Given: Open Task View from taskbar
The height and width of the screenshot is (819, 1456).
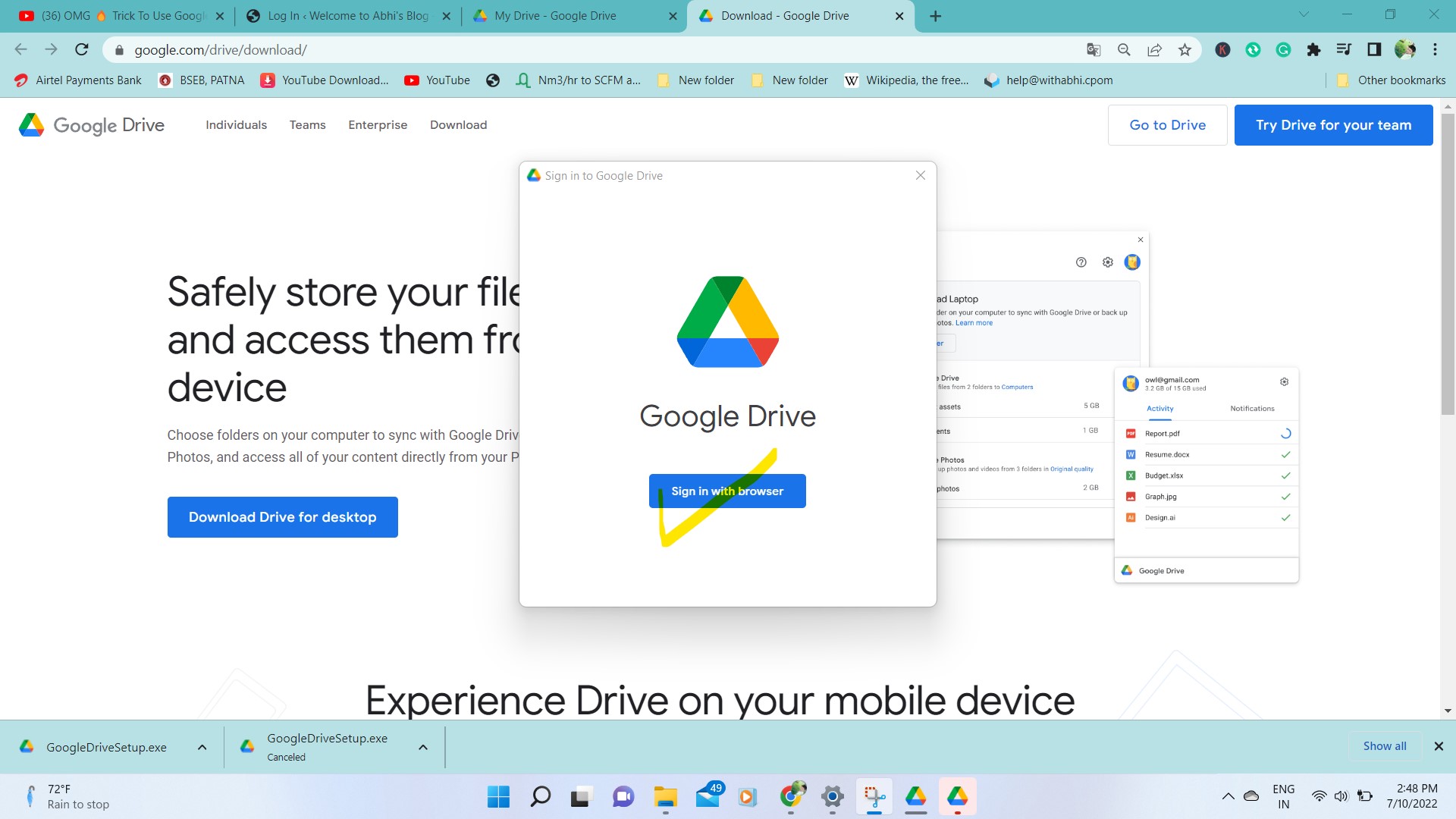Looking at the screenshot, I should (x=581, y=797).
